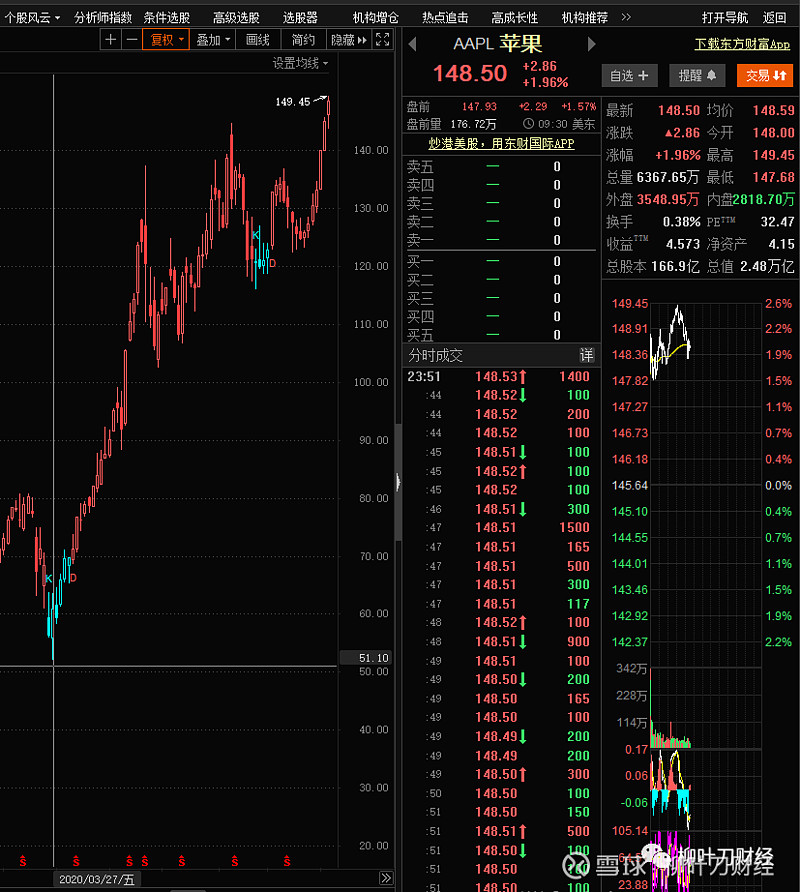Open 分析师指数 menu

[x=103, y=18]
